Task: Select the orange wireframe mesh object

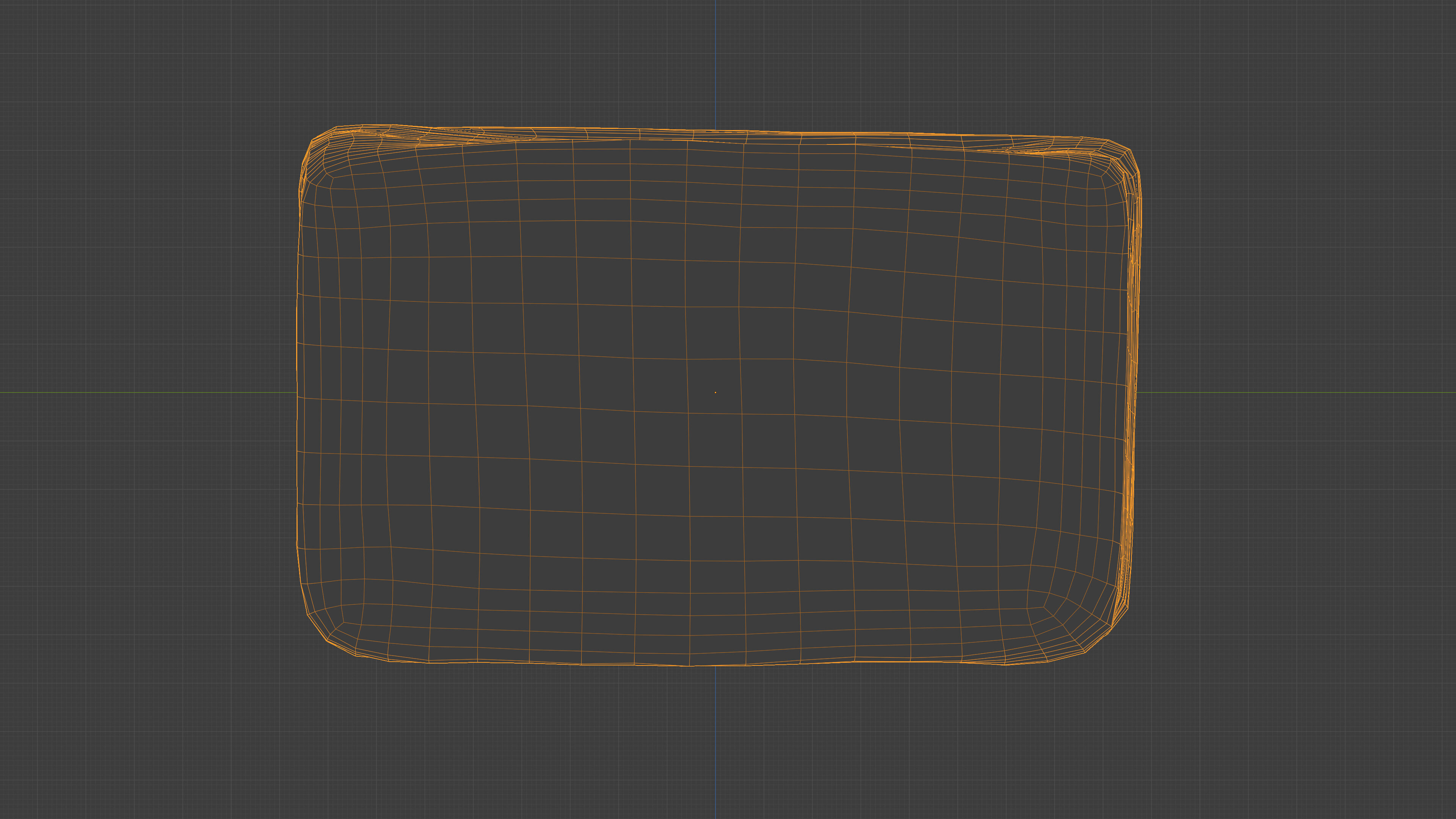Action: tap(719, 395)
